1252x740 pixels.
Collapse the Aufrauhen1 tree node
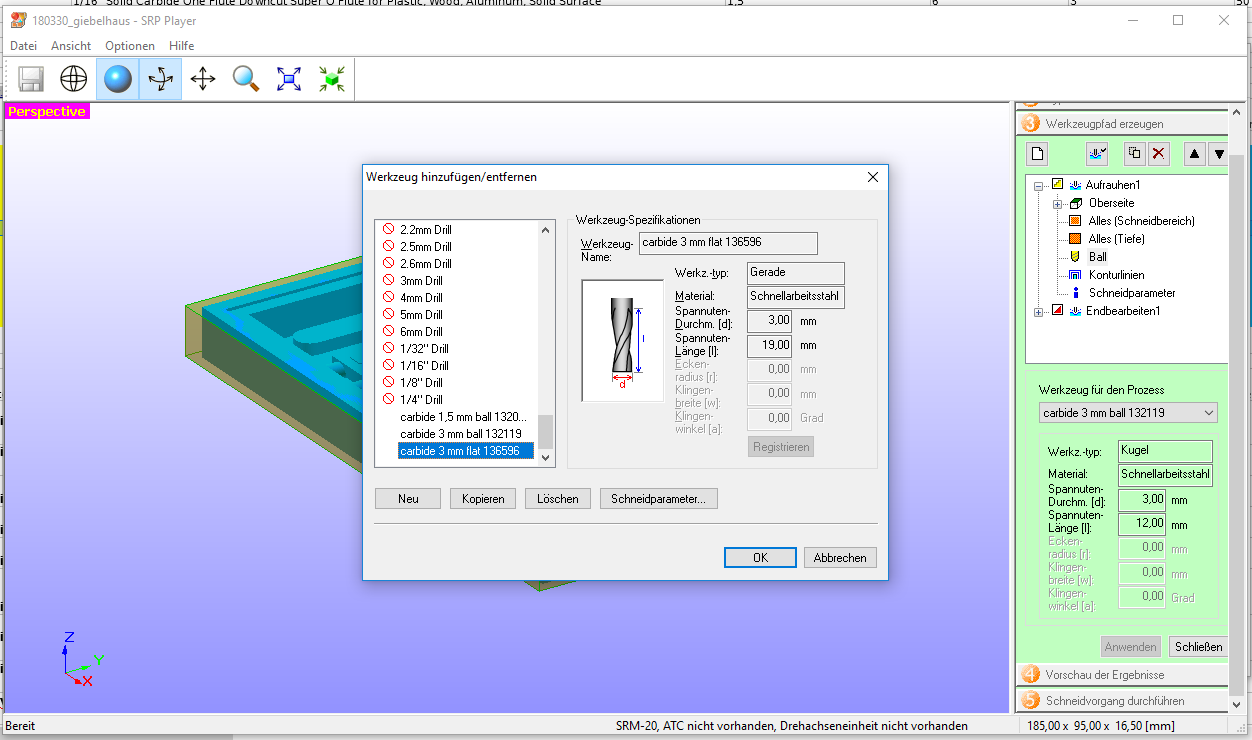[1039, 185]
